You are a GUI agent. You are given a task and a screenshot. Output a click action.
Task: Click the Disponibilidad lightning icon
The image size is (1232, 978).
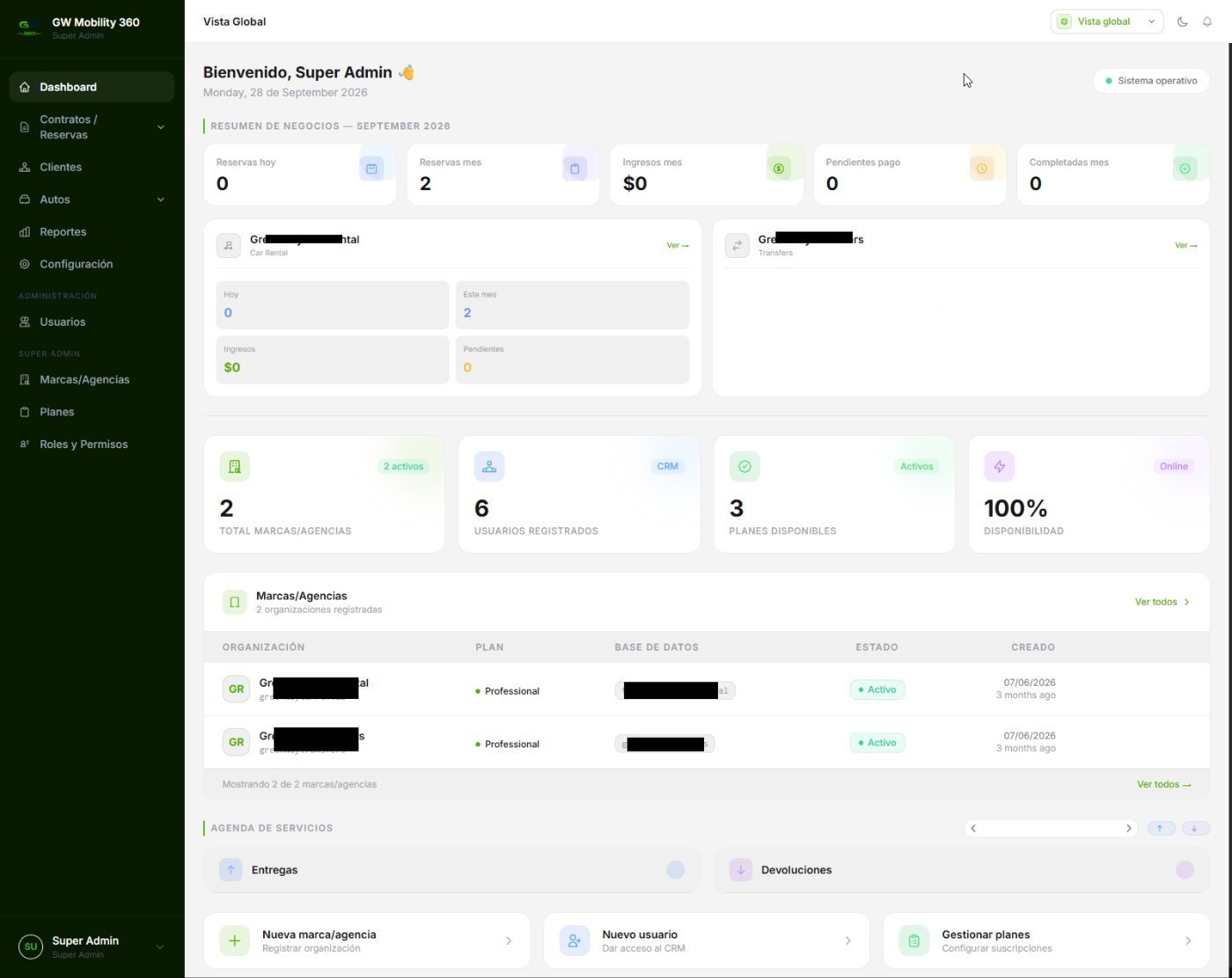point(1000,467)
